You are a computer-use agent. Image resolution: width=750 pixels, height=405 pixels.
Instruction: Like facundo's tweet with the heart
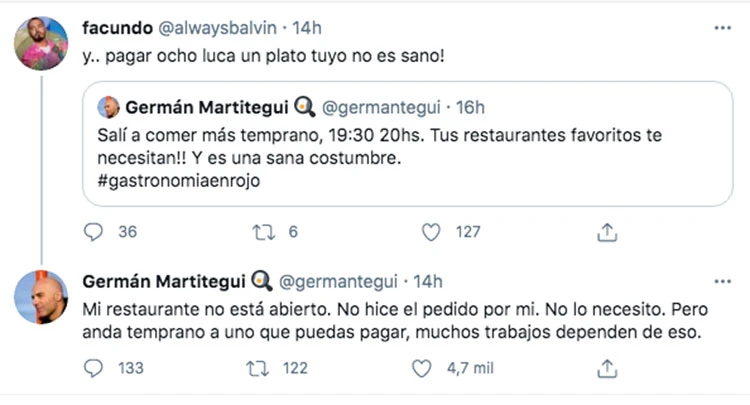point(431,233)
